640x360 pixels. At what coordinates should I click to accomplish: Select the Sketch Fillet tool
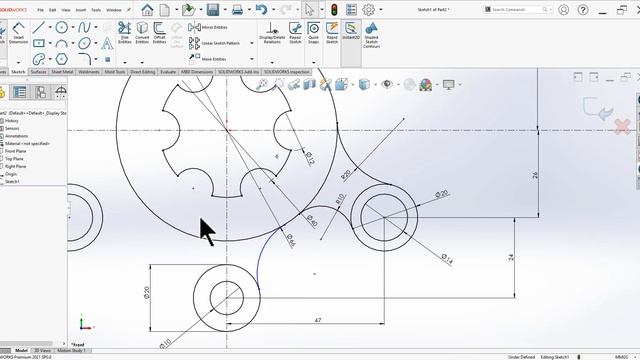[84, 59]
